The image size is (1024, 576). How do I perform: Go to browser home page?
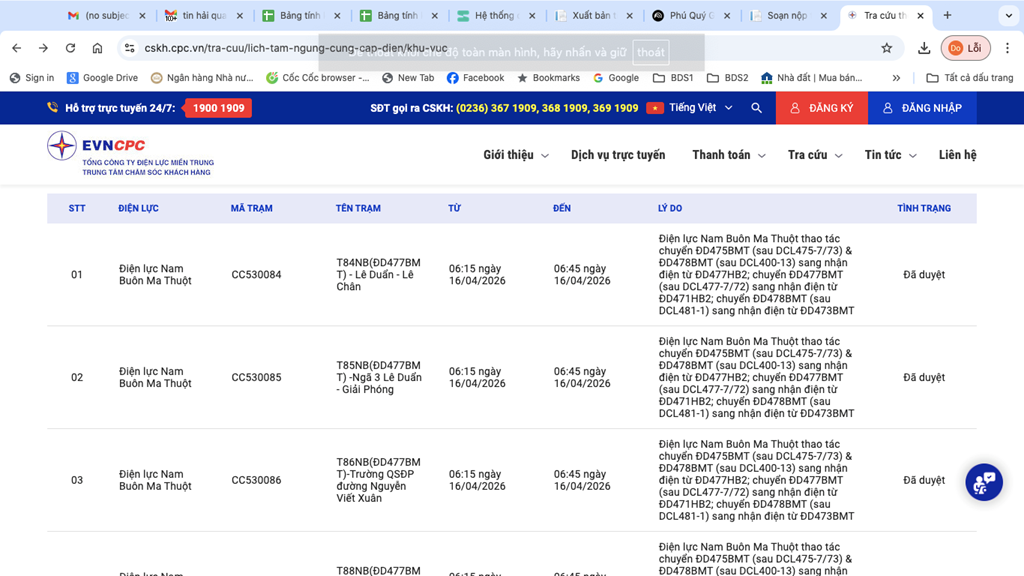tap(97, 48)
